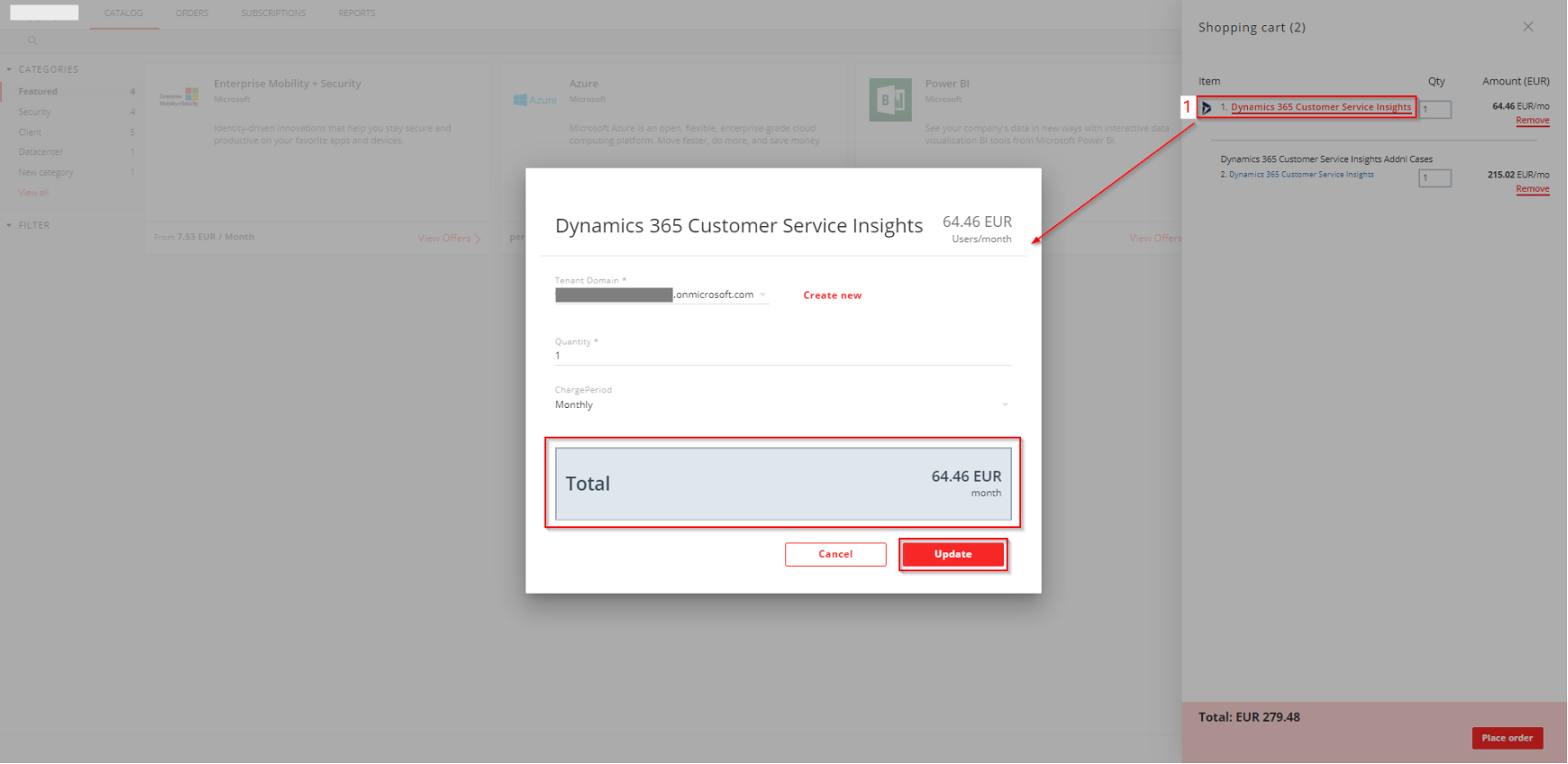Viewport: 1568px width, 764px height.
Task: Cancel the Dynamics 365 dialog
Action: 836,554
